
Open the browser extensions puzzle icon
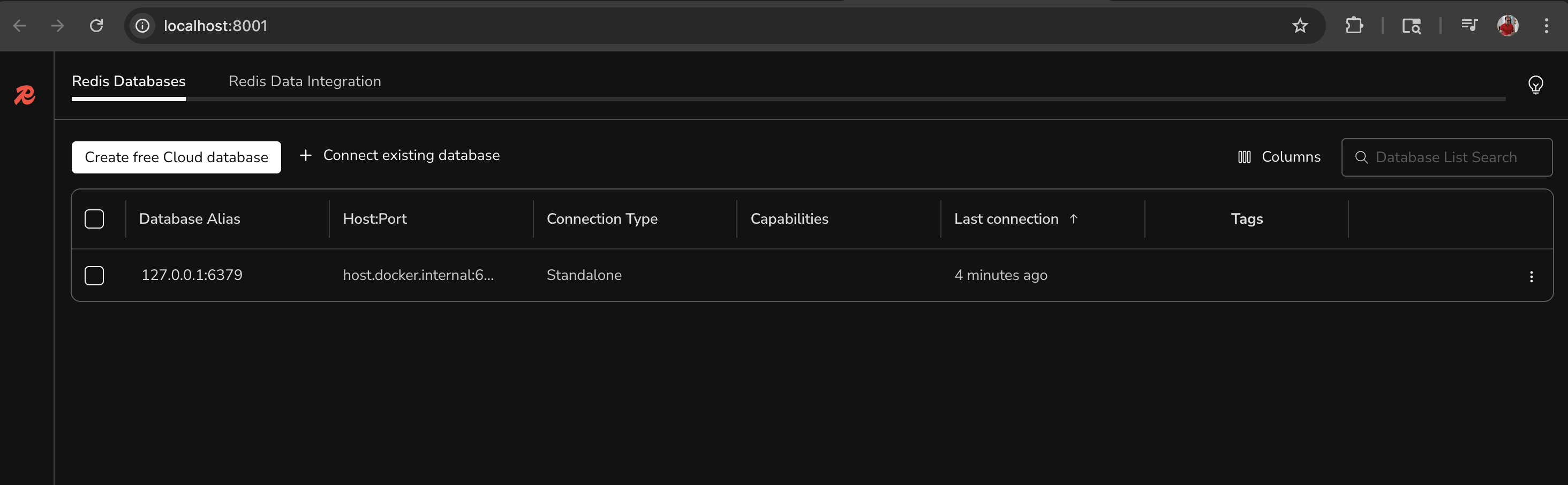click(x=1354, y=26)
